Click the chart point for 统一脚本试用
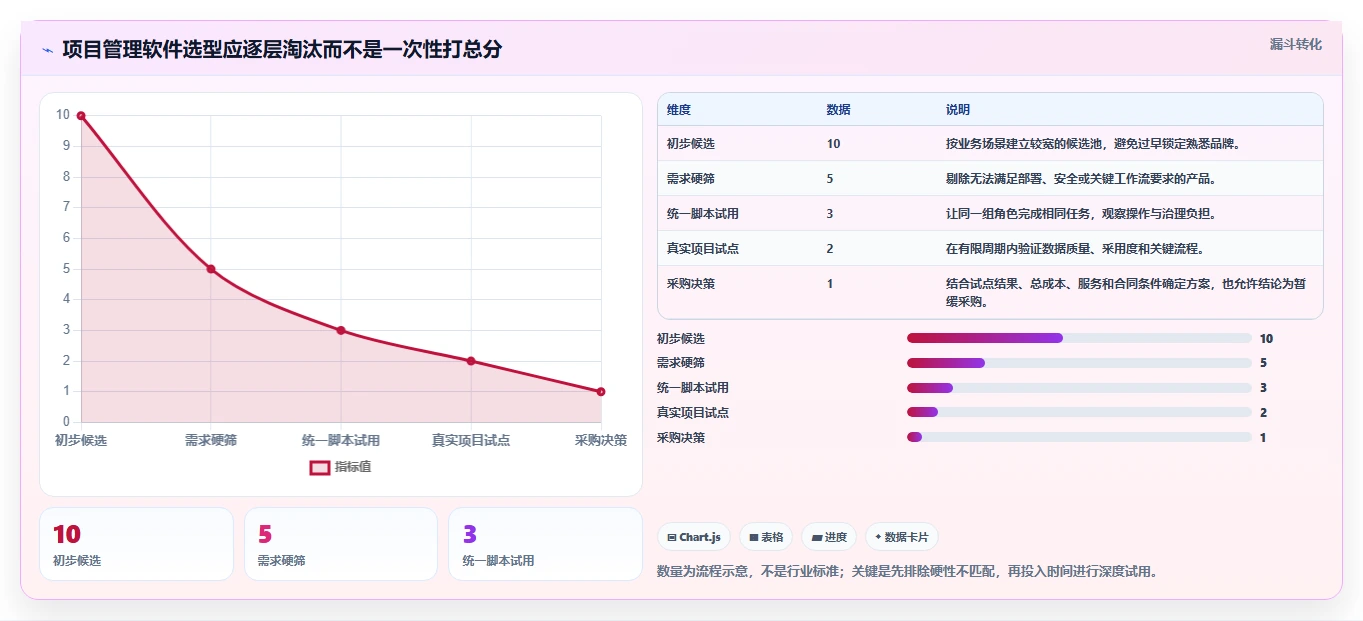 [x=341, y=330]
